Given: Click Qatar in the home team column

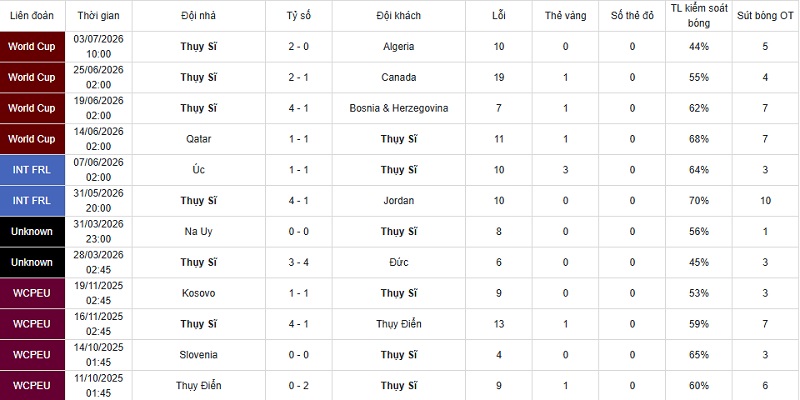Looking at the screenshot, I should [x=198, y=139].
